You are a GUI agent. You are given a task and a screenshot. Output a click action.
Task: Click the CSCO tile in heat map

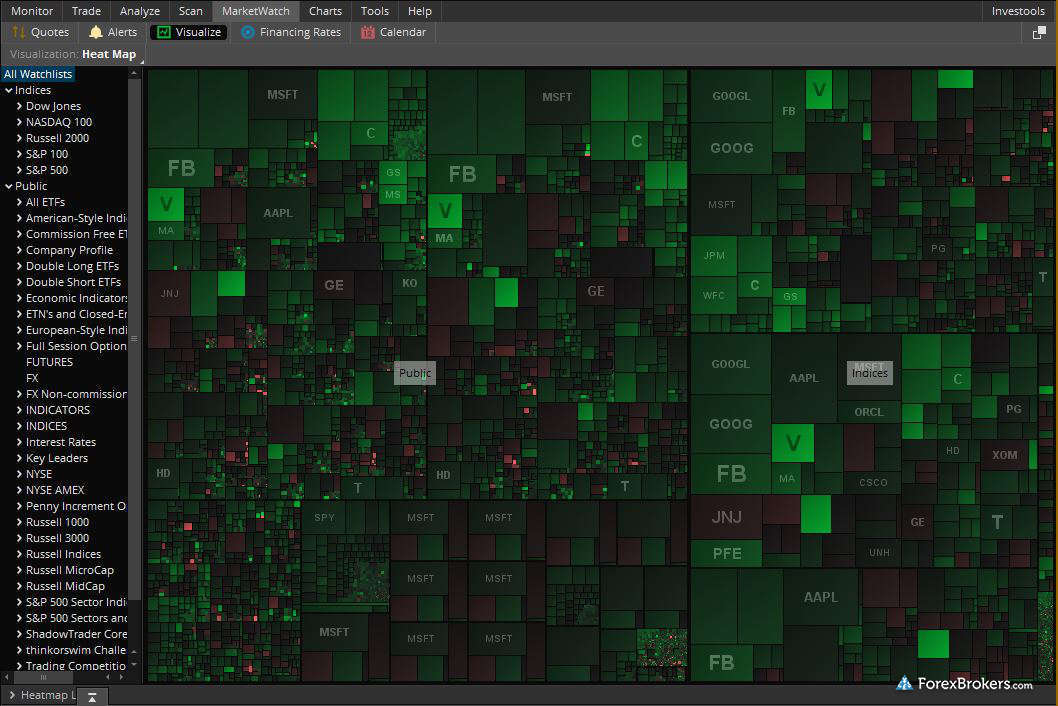point(873,483)
